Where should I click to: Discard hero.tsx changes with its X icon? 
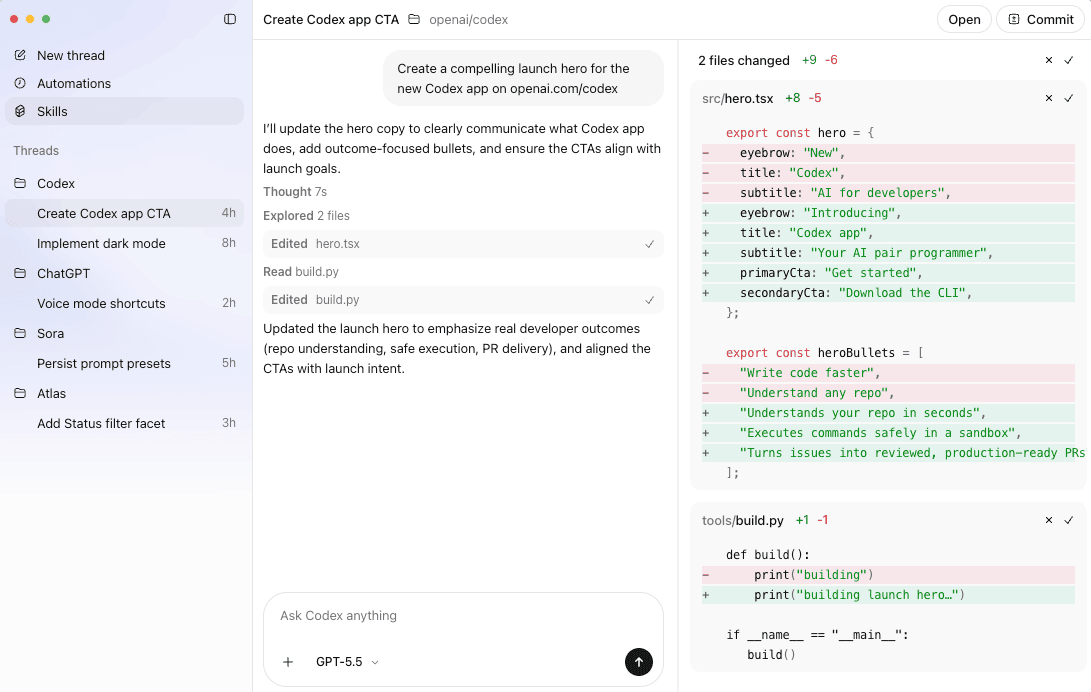(1049, 98)
